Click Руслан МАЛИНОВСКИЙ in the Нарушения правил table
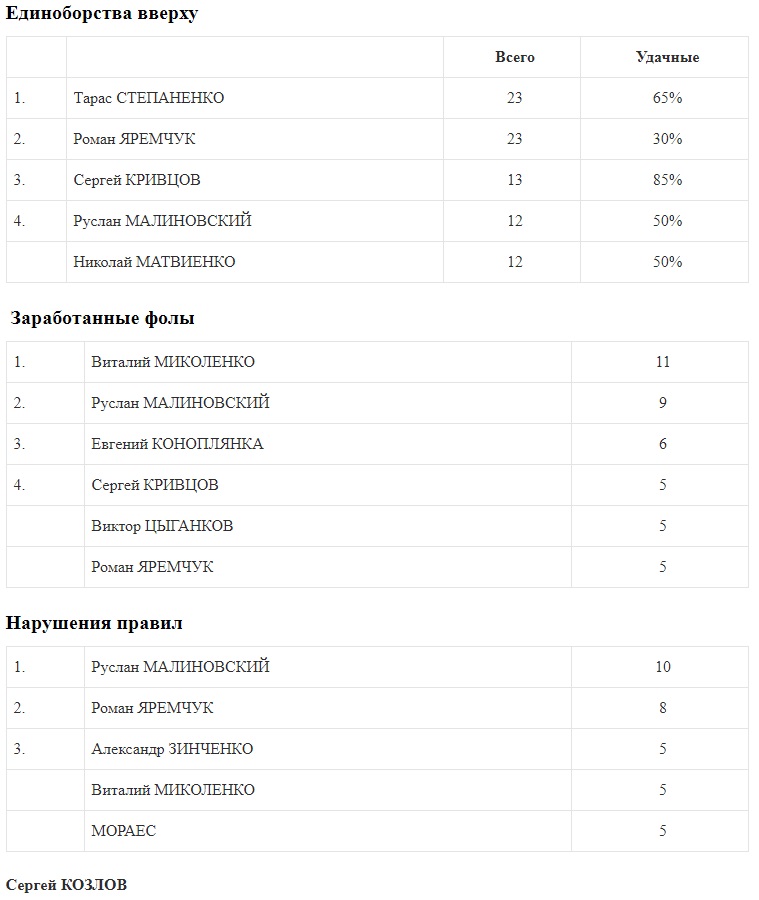Viewport: 759px width, 900px height. point(180,667)
